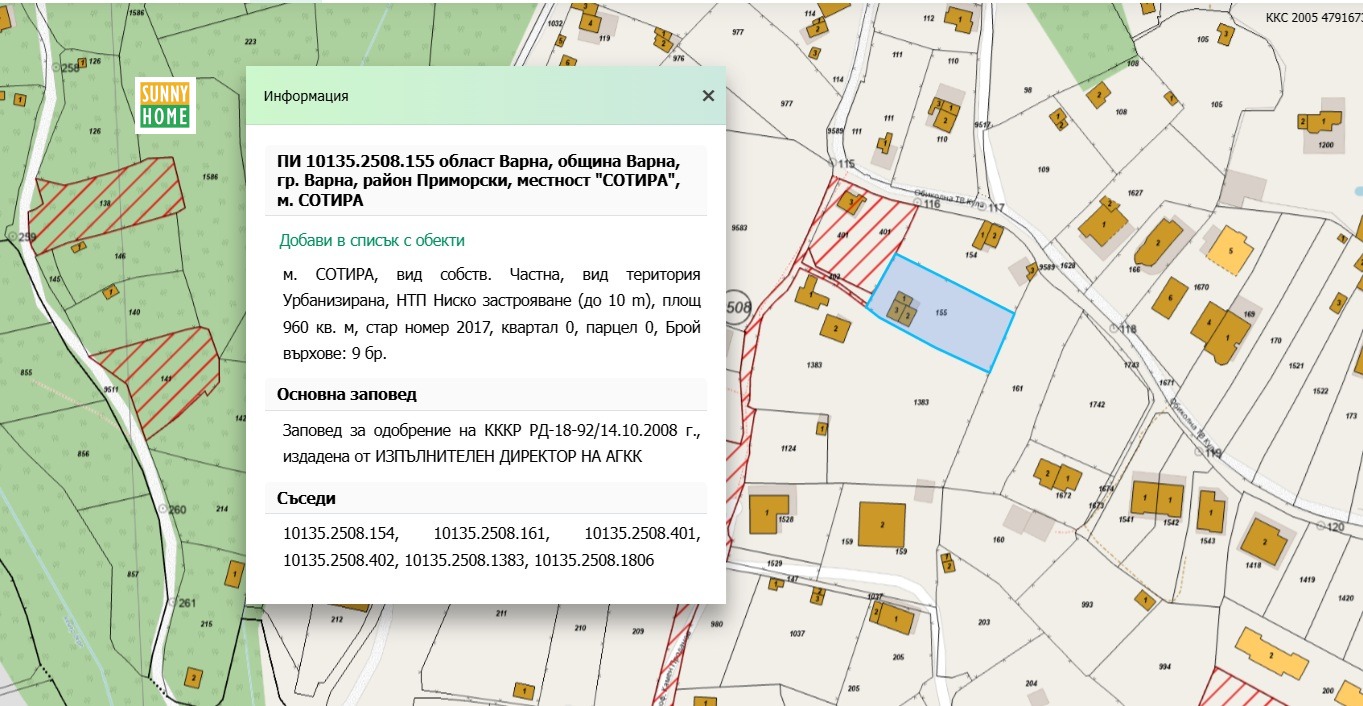This screenshot has width=1363, height=706.
Task: Select parcel 161 on the map
Action: pyautogui.click(x=1018, y=388)
